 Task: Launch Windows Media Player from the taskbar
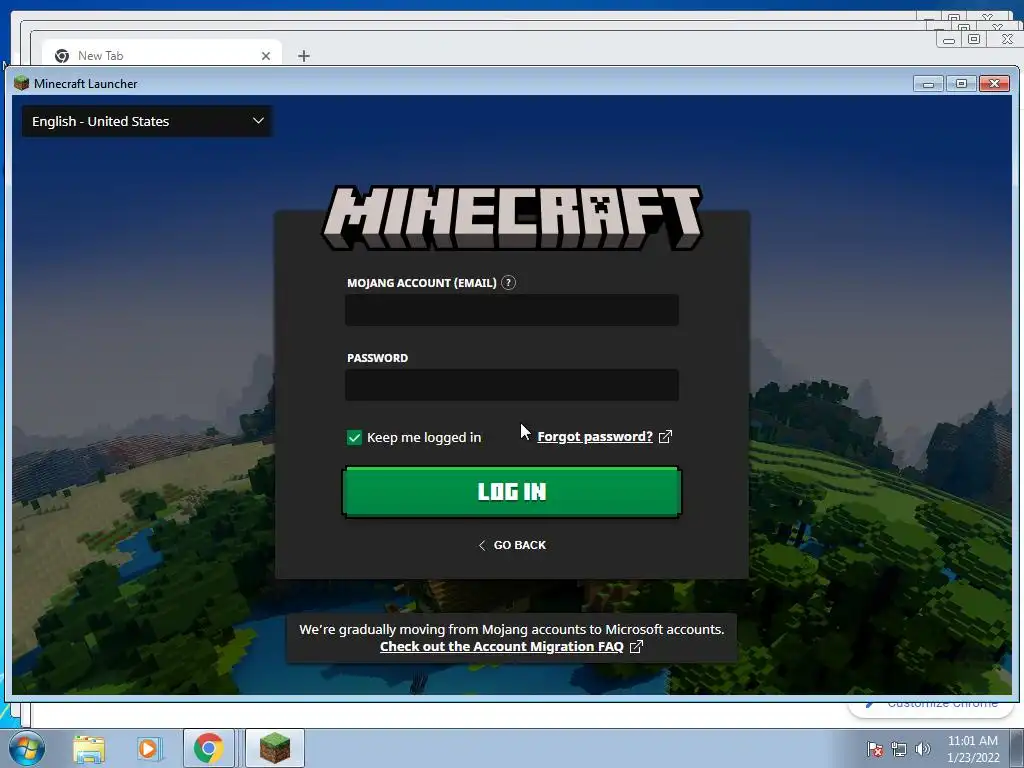click(x=148, y=749)
